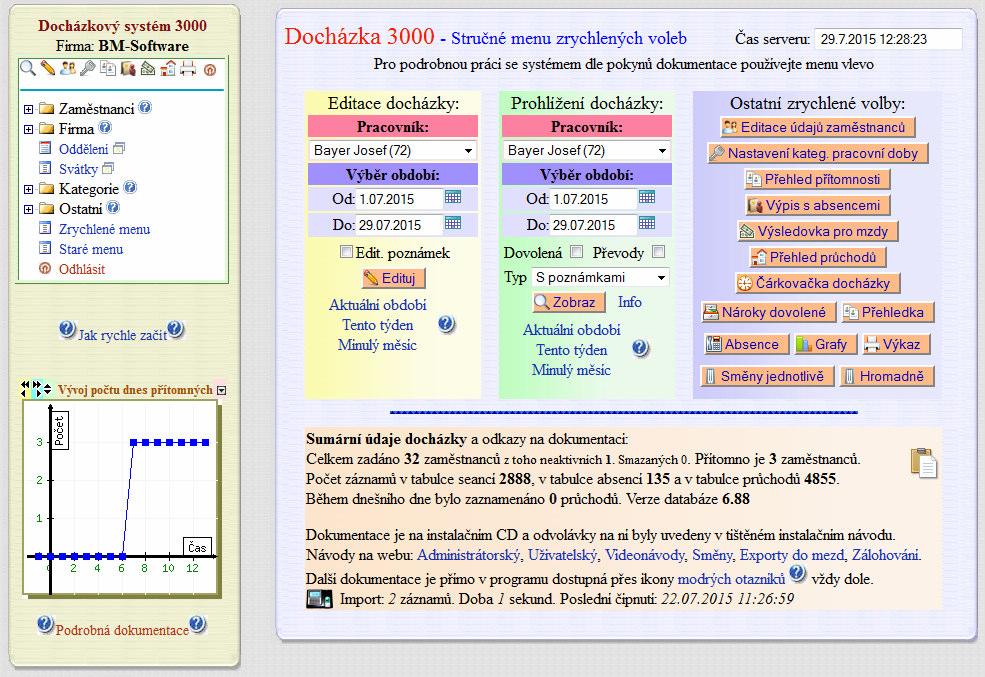The height and width of the screenshot is (677, 985).
Task: Click help question mark in Editace docházky panel
Action: pyautogui.click(x=447, y=324)
